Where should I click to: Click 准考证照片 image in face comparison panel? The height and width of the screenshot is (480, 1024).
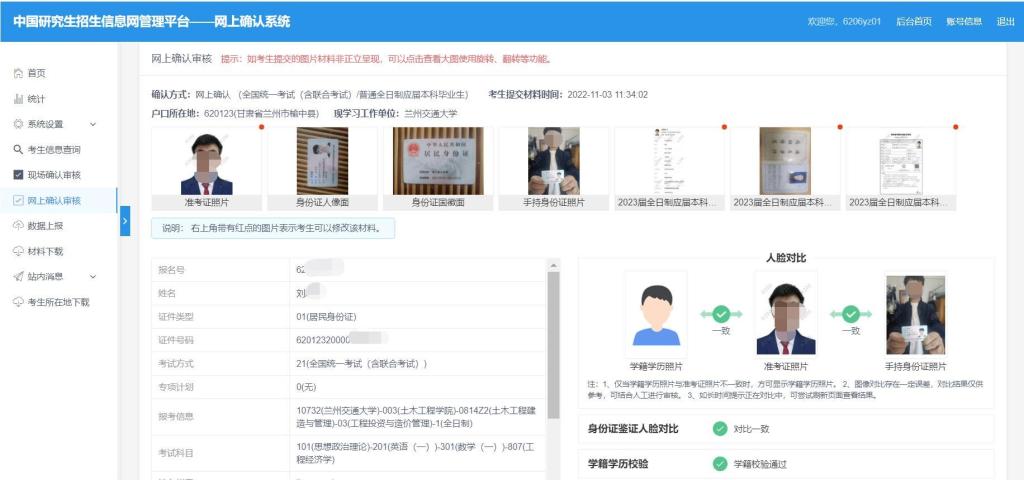[786, 315]
